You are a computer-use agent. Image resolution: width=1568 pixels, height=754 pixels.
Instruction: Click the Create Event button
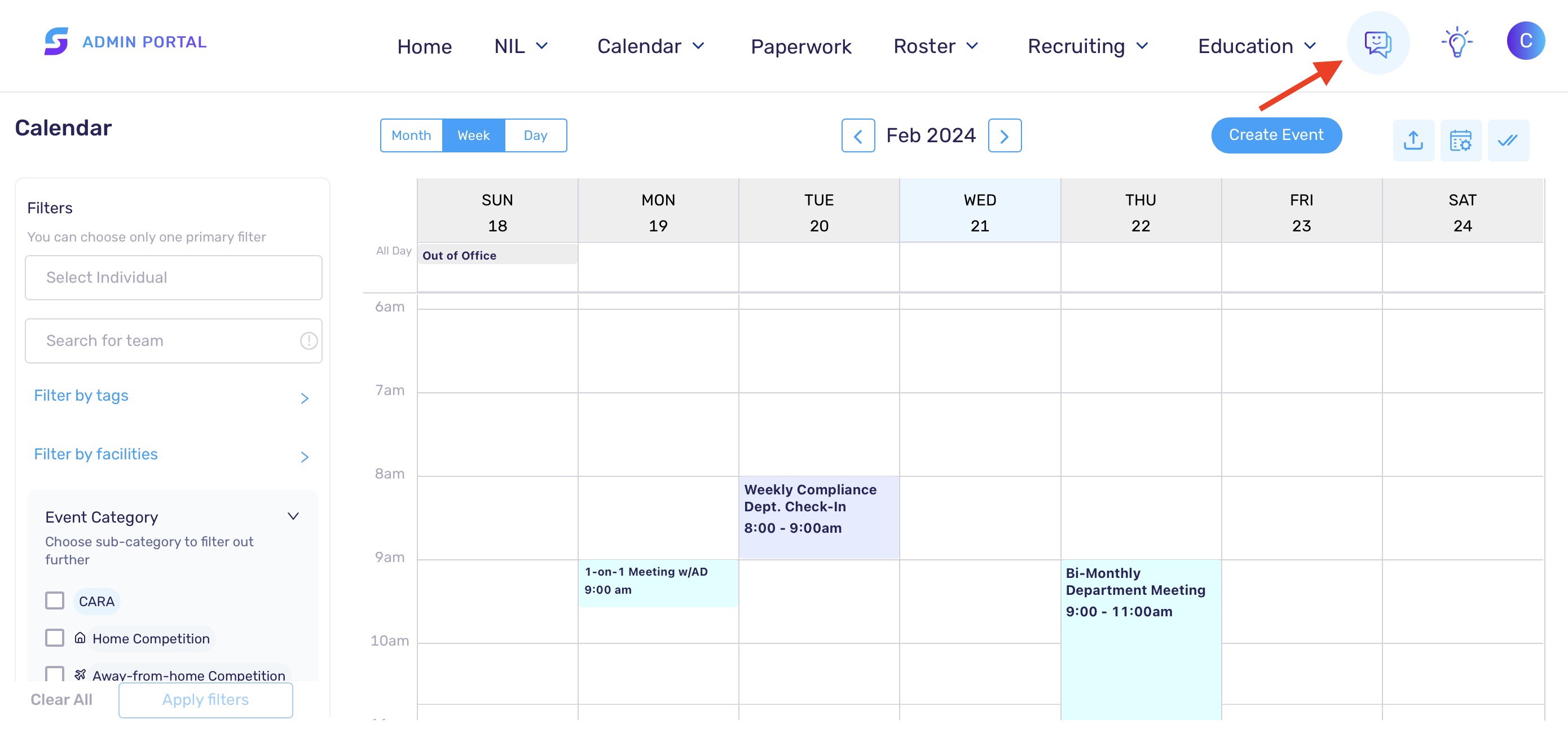pyautogui.click(x=1276, y=135)
